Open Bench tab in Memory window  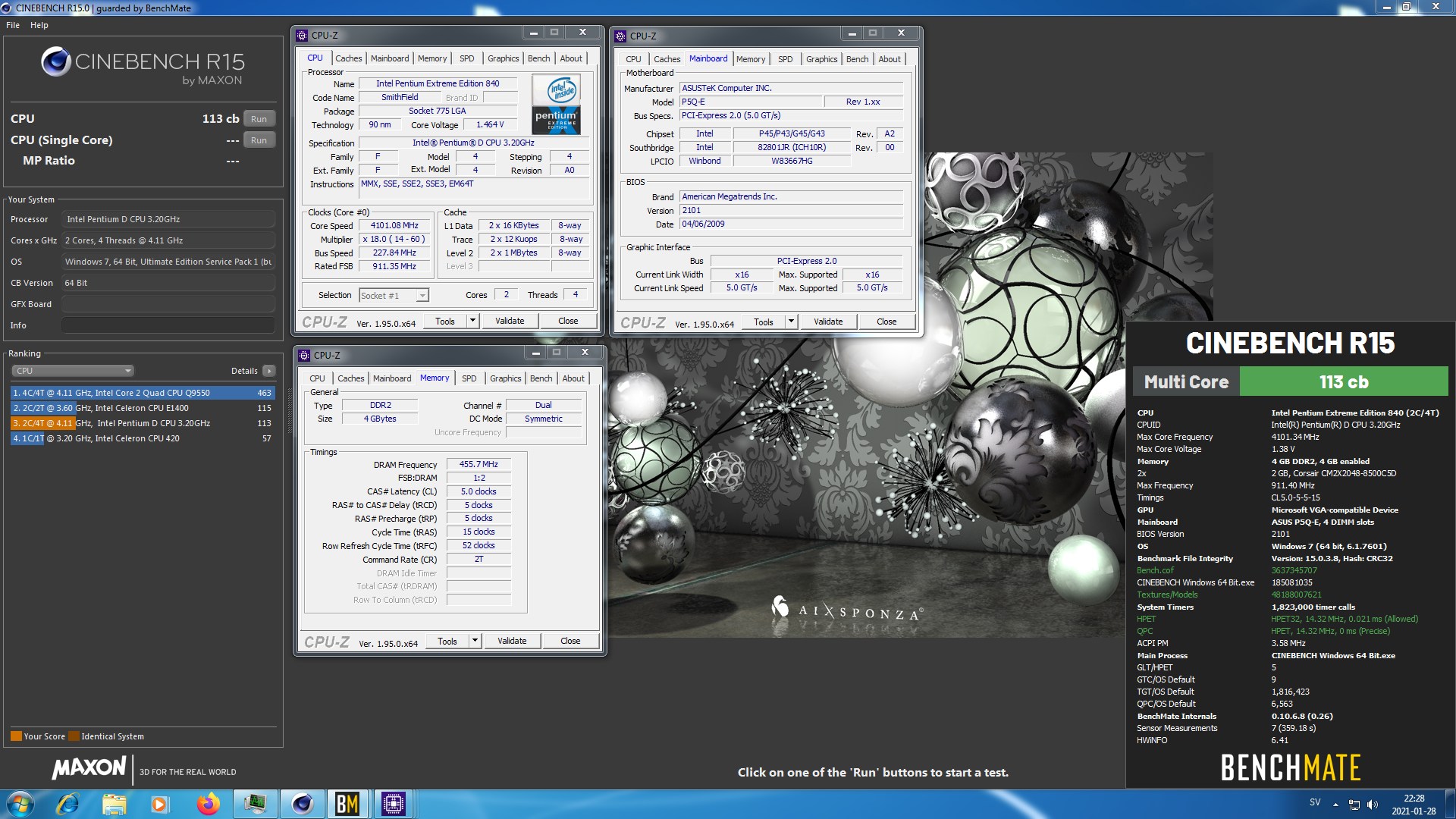541,378
